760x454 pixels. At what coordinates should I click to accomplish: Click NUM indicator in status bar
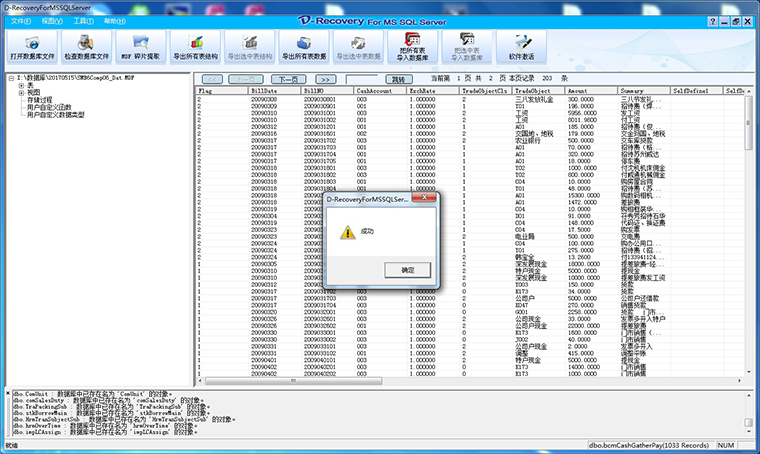coord(726,445)
